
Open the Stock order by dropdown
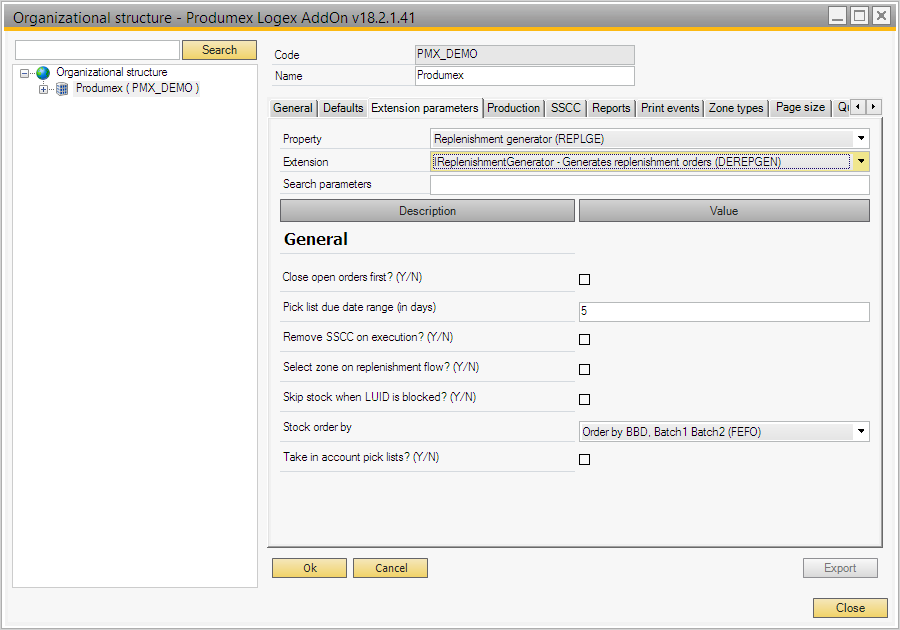pos(860,432)
